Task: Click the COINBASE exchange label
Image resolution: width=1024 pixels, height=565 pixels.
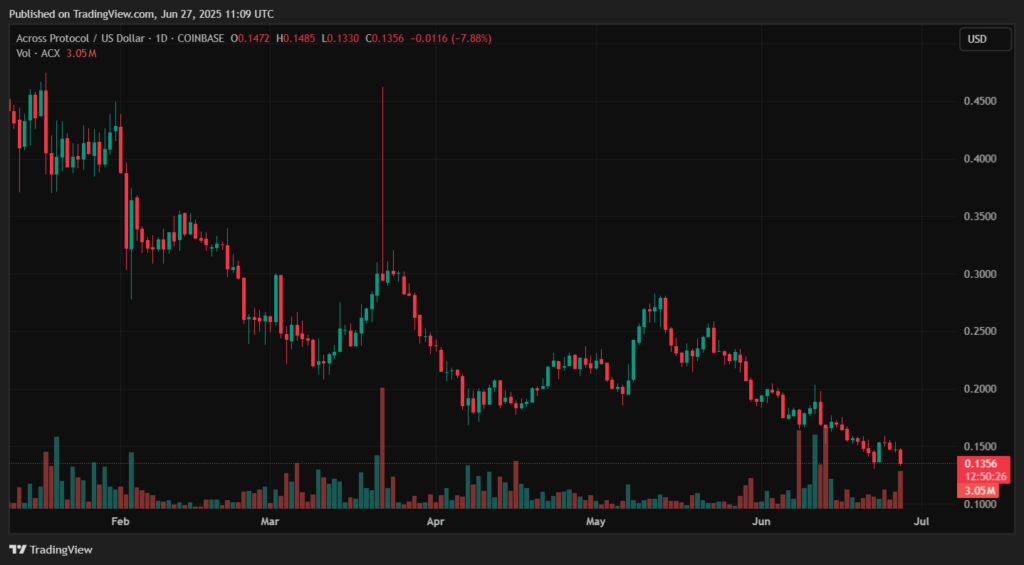Action: (x=203, y=38)
